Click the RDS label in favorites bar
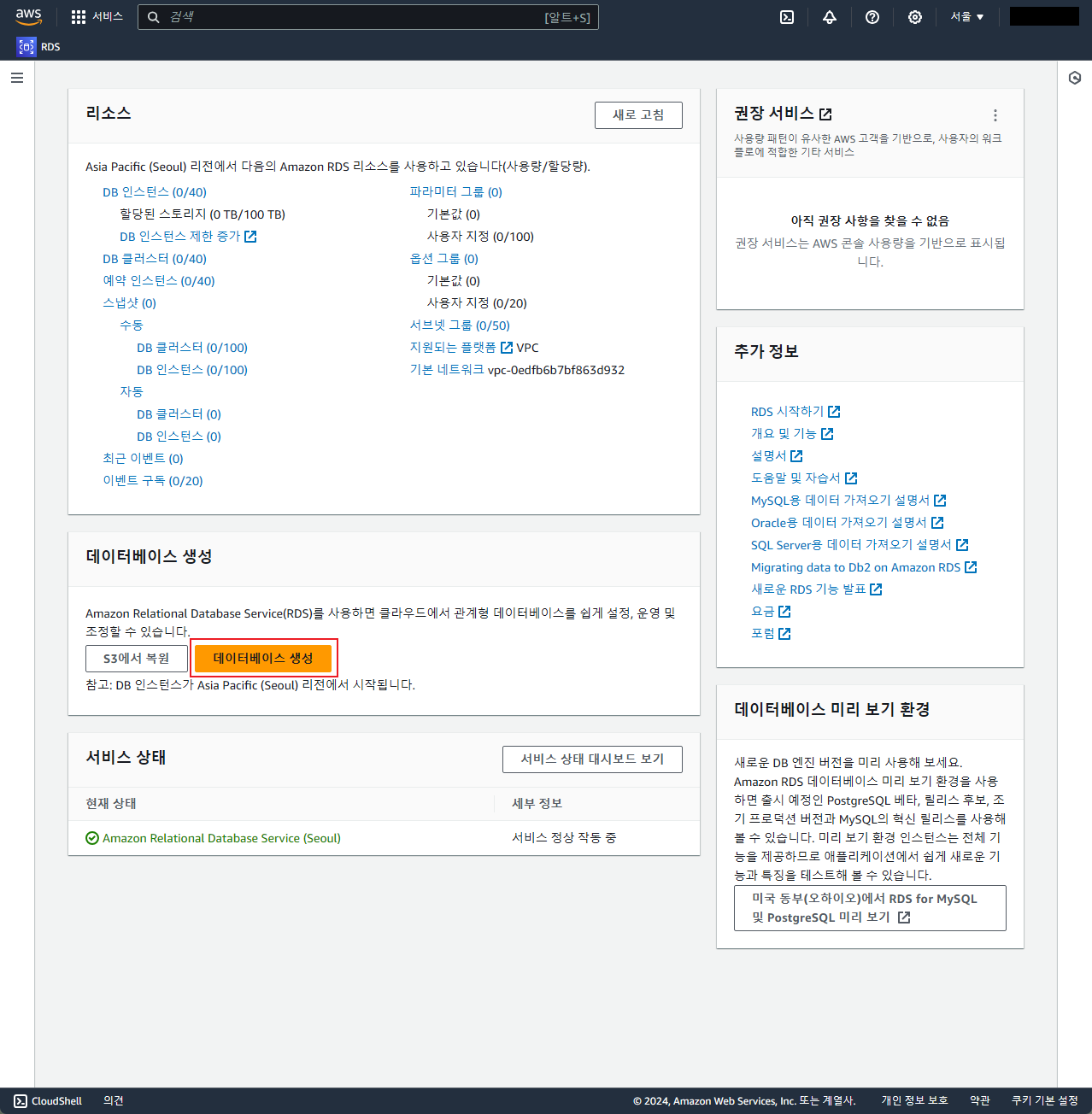The width and height of the screenshot is (1092, 1114). pos(50,47)
